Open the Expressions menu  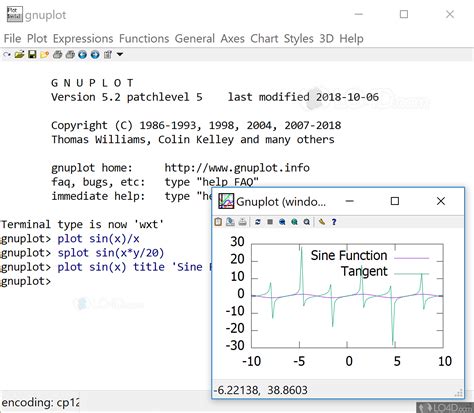pyautogui.click(x=83, y=39)
